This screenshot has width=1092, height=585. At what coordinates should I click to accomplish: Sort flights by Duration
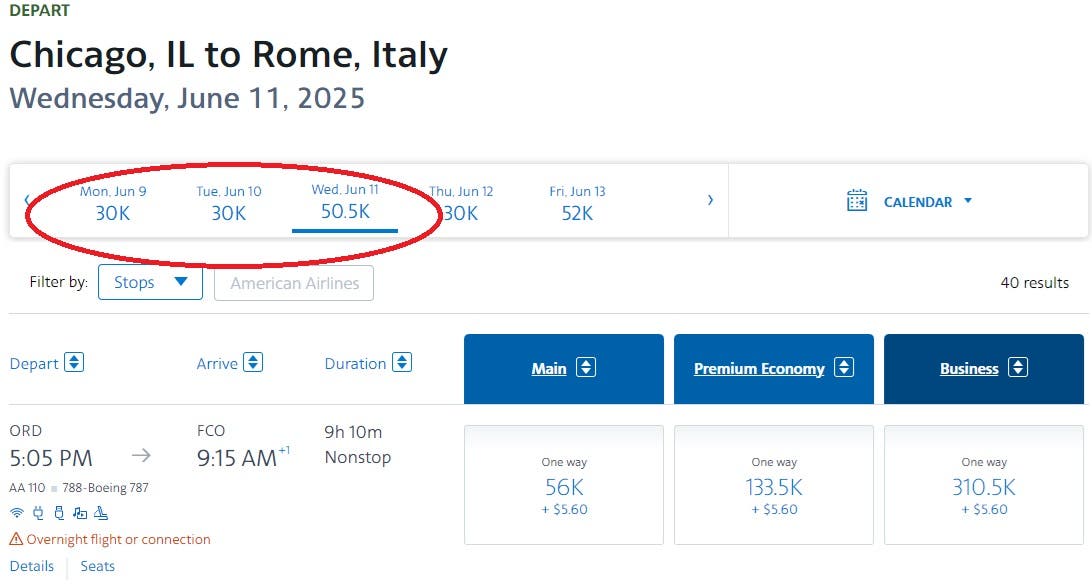tap(402, 363)
